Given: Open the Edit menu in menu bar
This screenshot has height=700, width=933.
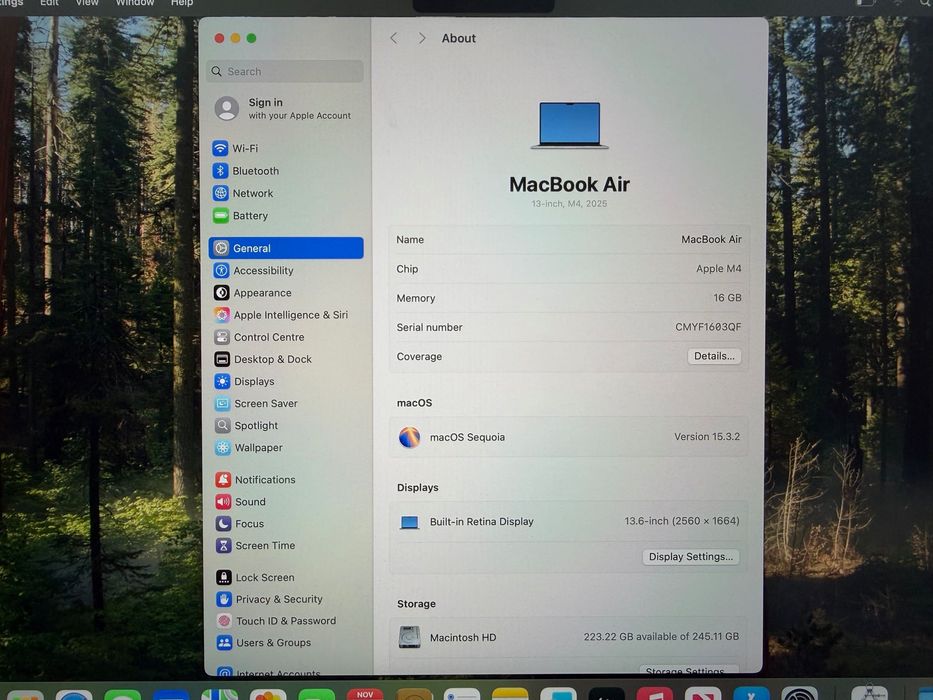Looking at the screenshot, I should coord(49,3).
